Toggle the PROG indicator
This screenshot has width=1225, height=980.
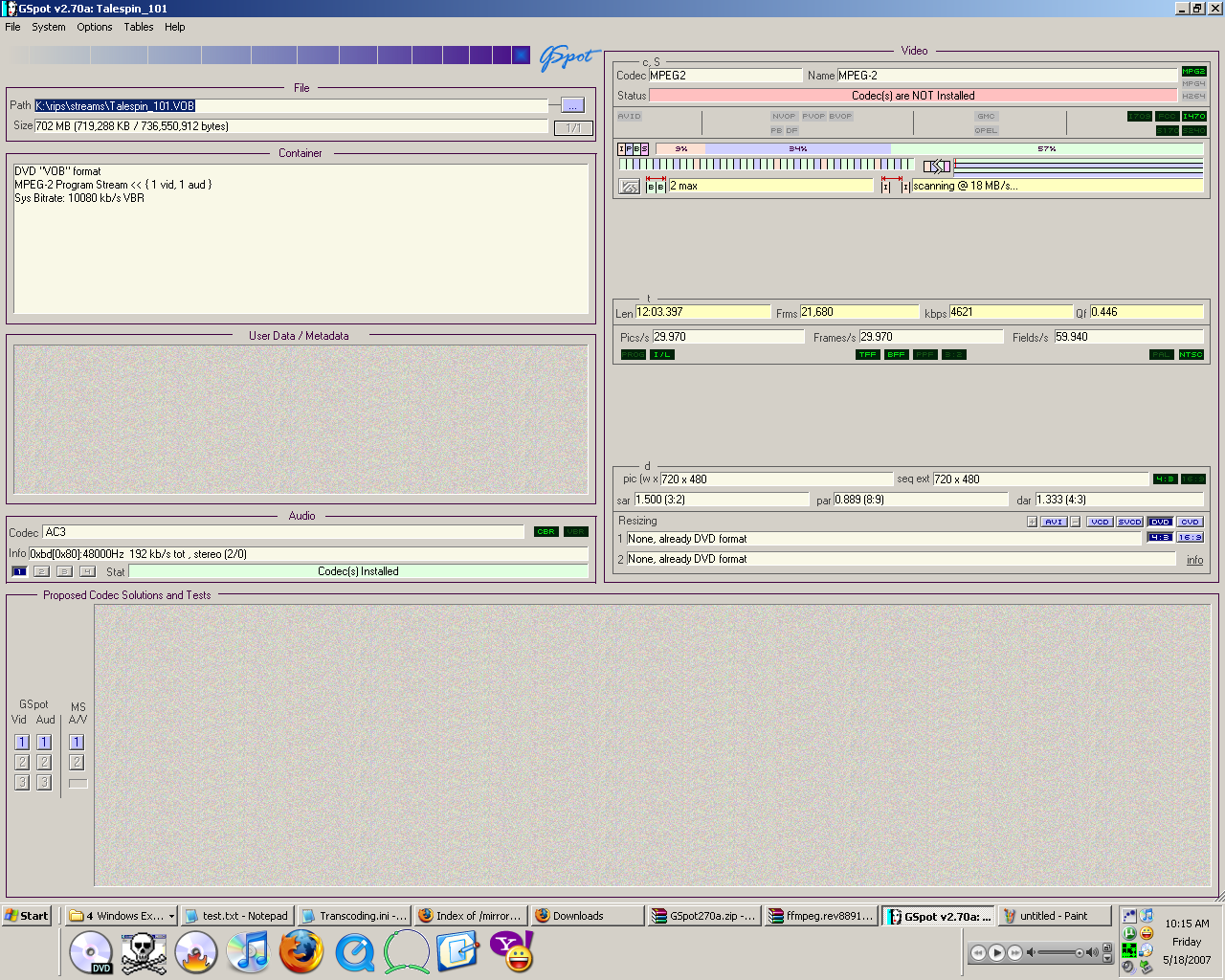(x=633, y=354)
